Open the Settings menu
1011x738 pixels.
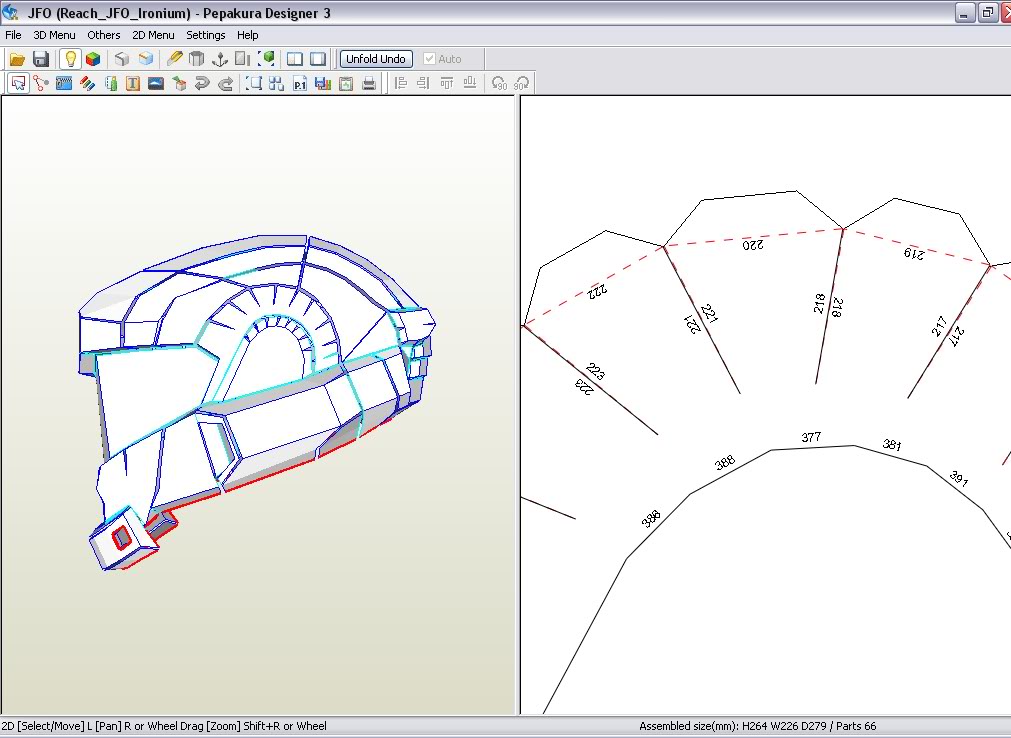(x=205, y=35)
